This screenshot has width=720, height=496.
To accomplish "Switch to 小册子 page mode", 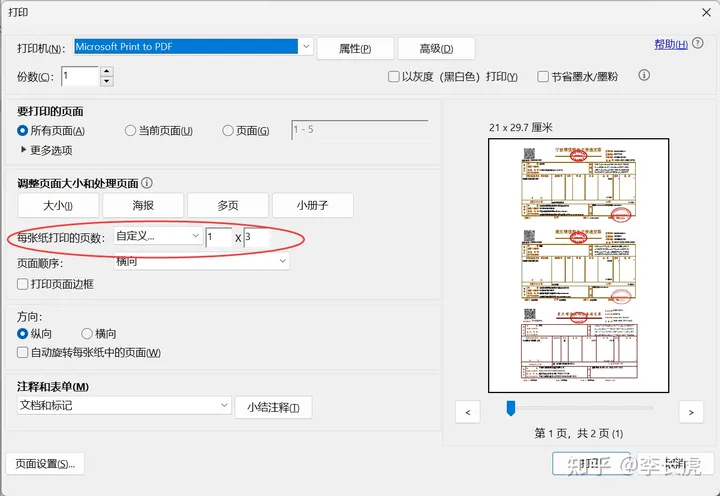I will pos(312,206).
